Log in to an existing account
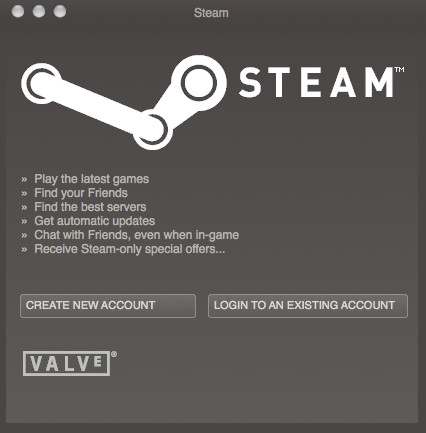Screen dimensions: 426x433 pyautogui.click(x=308, y=306)
